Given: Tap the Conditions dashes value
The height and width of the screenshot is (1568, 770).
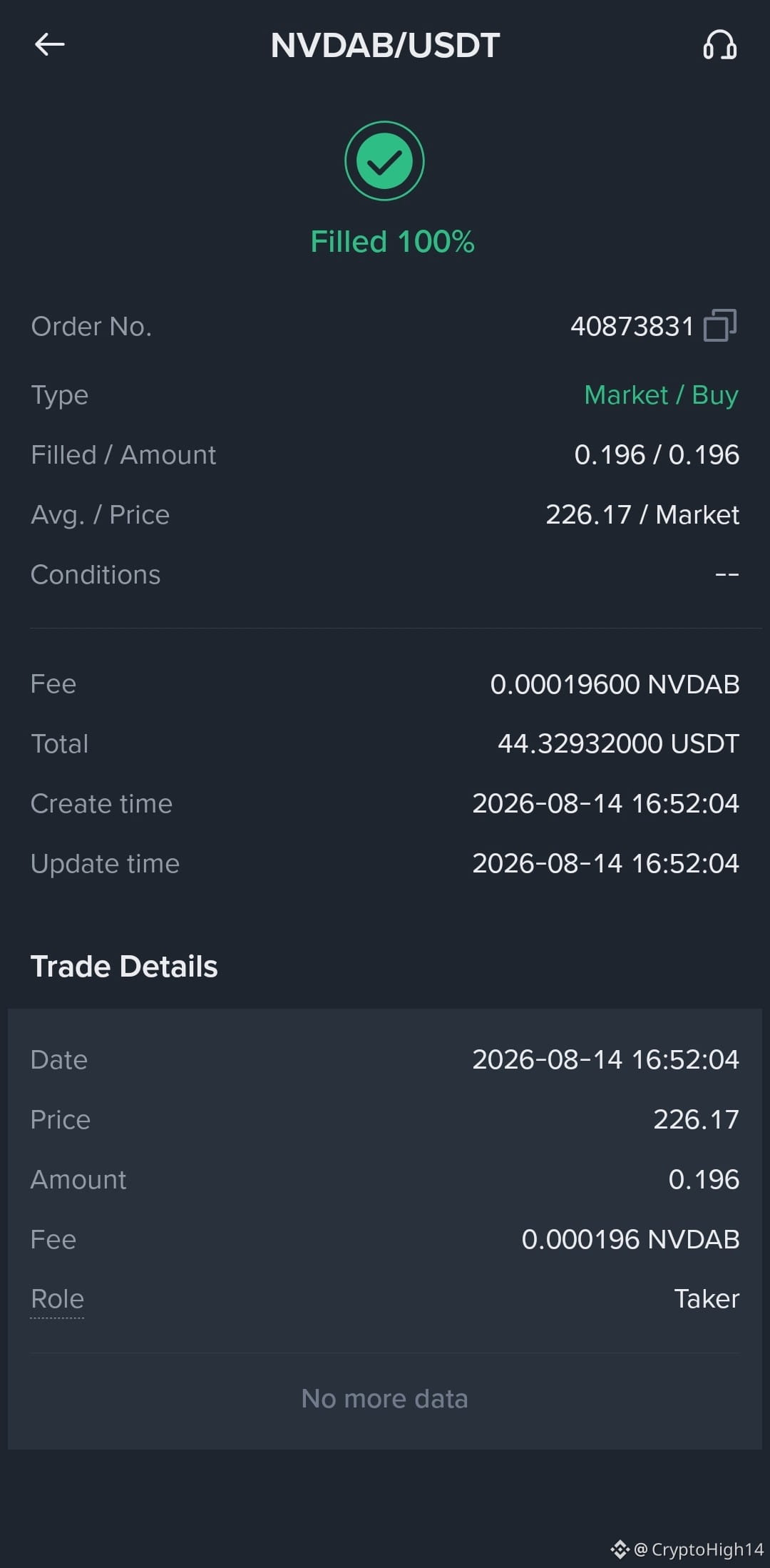Looking at the screenshot, I should tap(727, 574).
